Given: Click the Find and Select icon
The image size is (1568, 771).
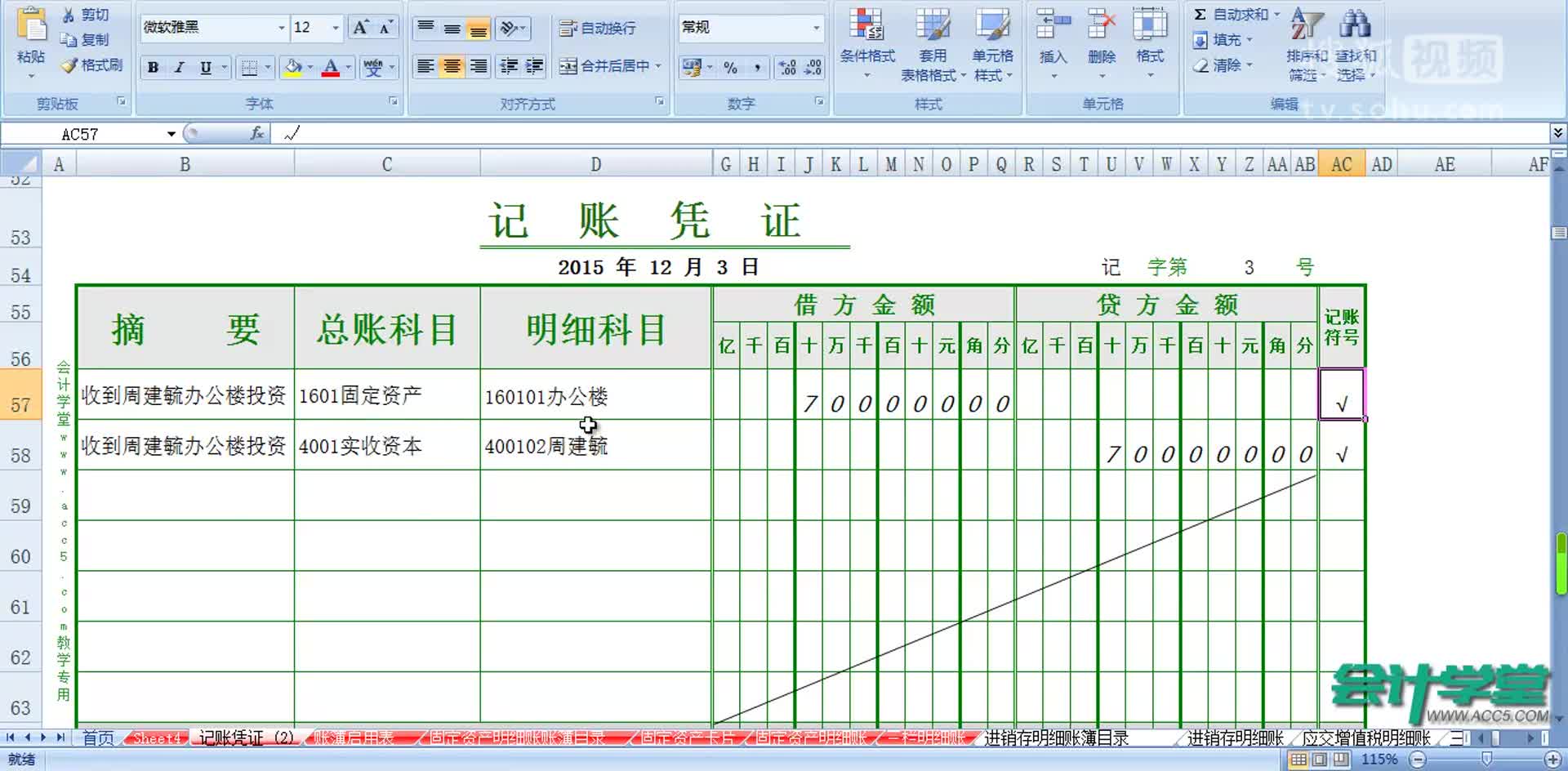Looking at the screenshot, I should [x=1354, y=45].
